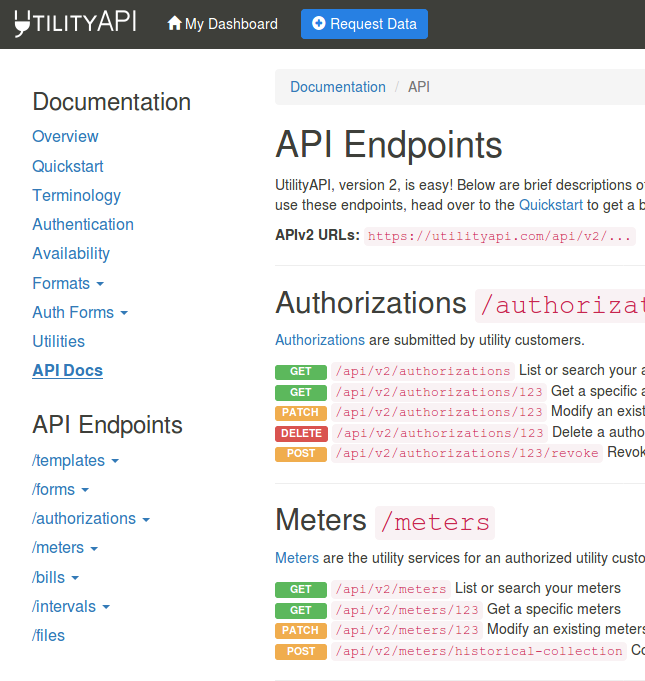The width and height of the screenshot is (645, 681).
Task: Expand the /forms endpoint menu
Action: [60, 490]
